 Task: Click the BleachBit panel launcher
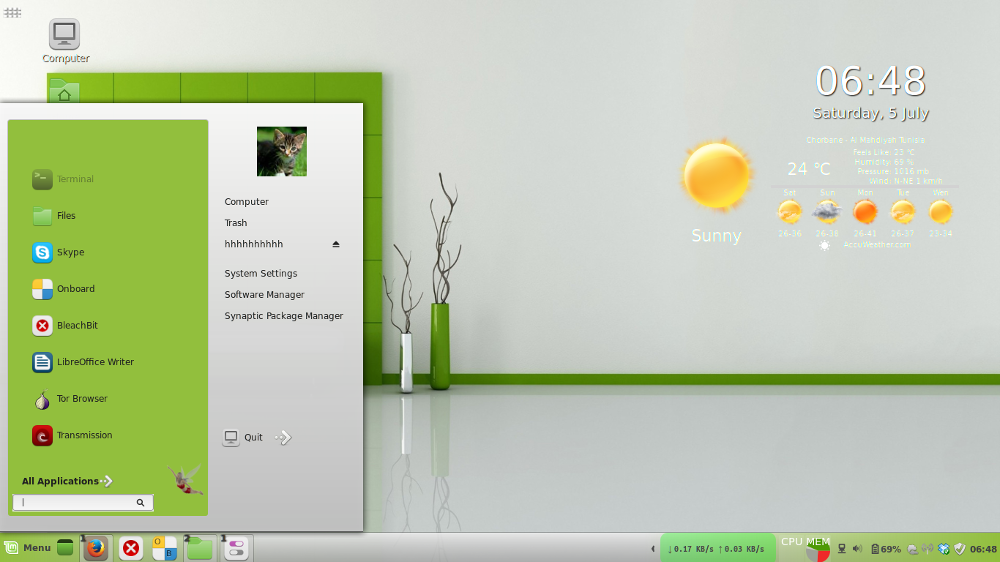pos(131,548)
